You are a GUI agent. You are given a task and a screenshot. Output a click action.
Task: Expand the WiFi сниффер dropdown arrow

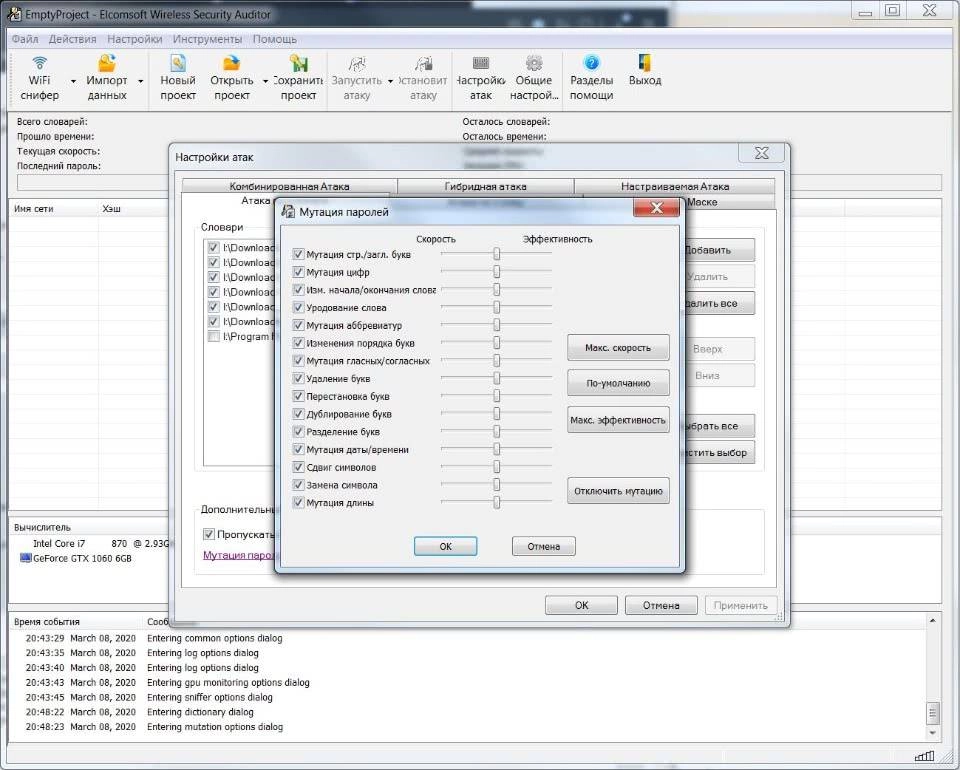click(x=73, y=81)
